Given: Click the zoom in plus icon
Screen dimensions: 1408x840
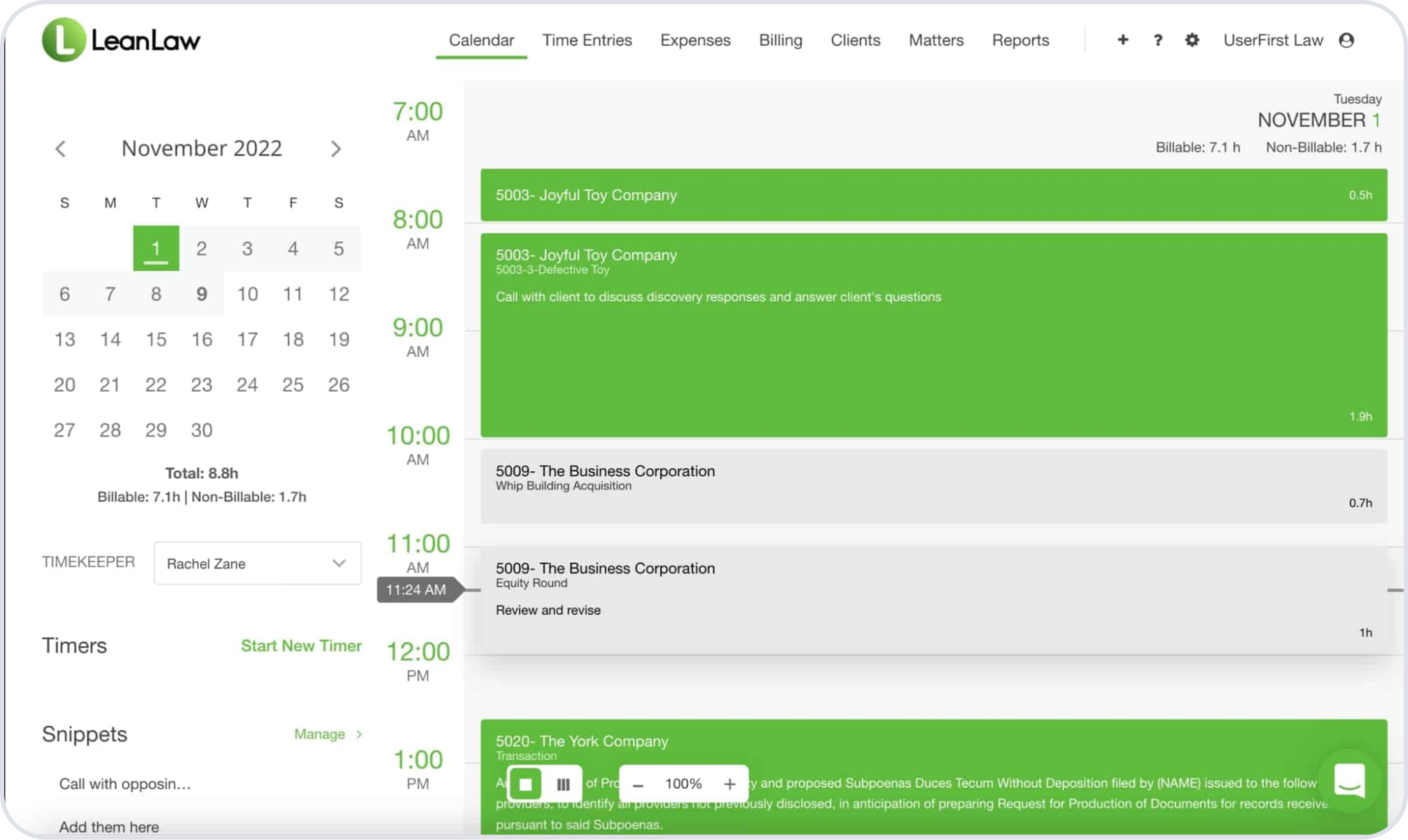Looking at the screenshot, I should pyautogui.click(x=730, y=783).
